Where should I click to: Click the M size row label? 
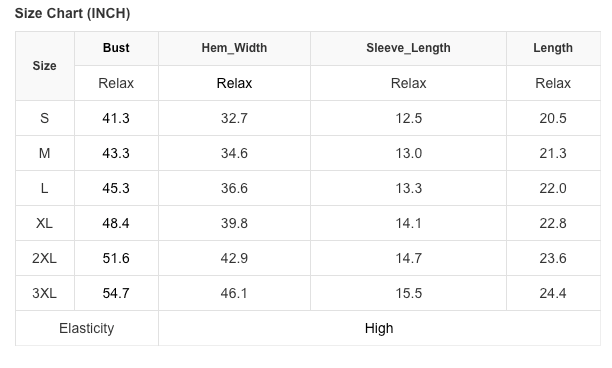pyautogui.click(x=44, y=153)
